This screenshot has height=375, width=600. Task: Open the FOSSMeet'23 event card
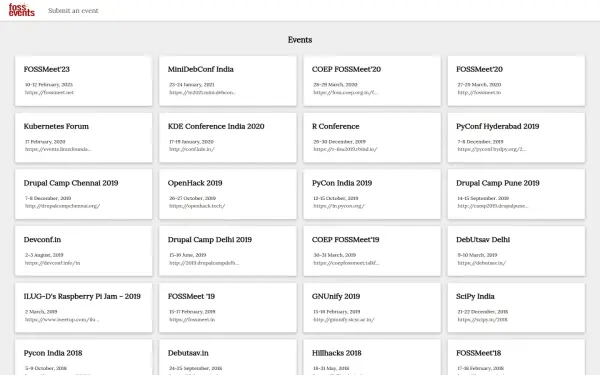(x=83, y=81)
